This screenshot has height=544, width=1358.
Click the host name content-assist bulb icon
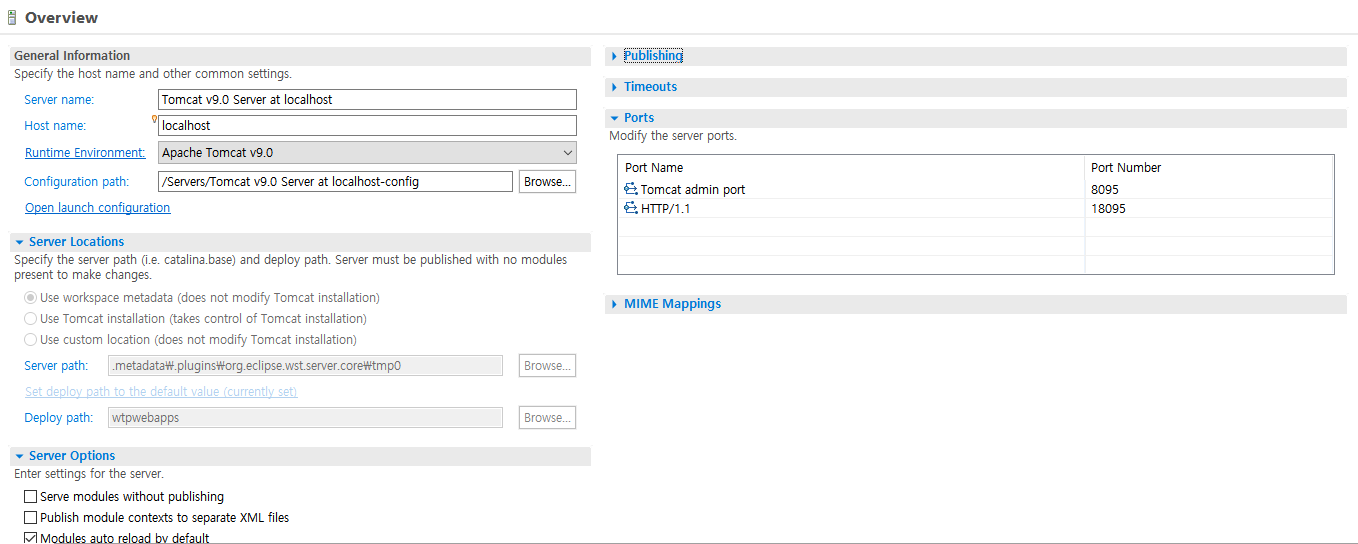[155, 119]
